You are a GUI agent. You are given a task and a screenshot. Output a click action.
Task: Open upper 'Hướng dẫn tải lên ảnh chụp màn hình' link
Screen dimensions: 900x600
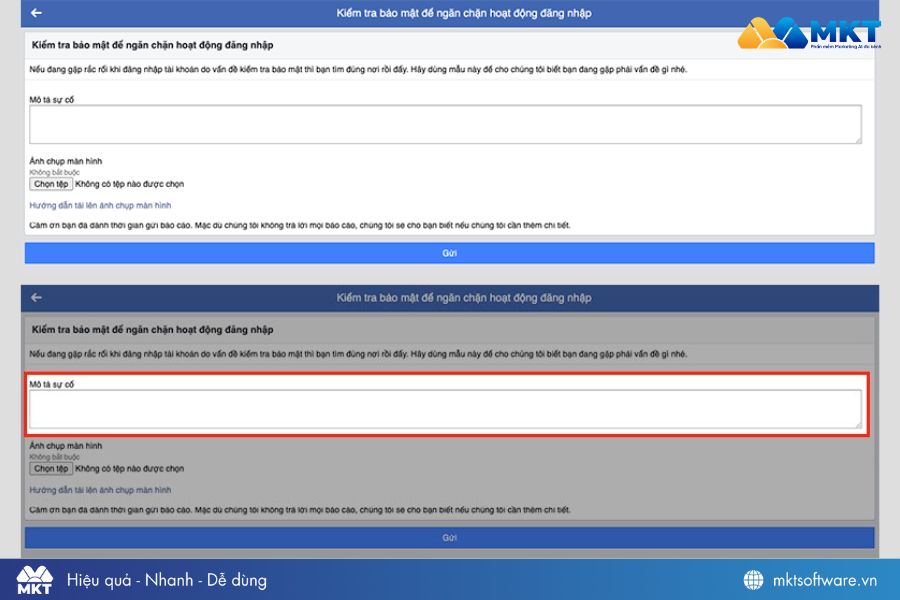100,206
